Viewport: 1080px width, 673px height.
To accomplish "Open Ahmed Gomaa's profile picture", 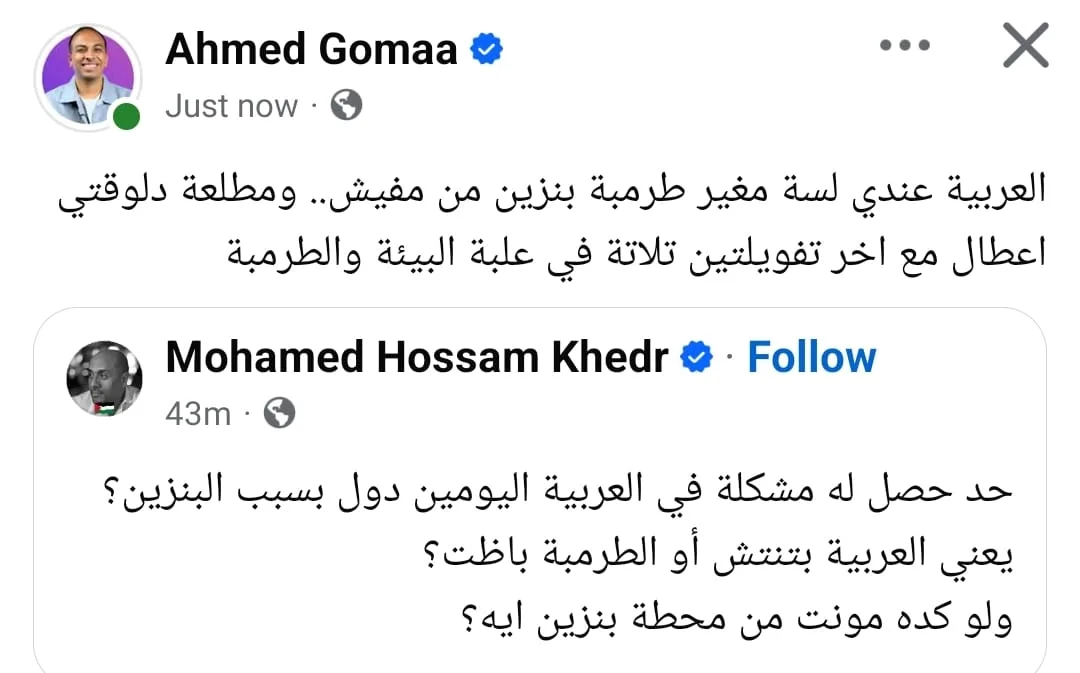I will coord(90,75).
